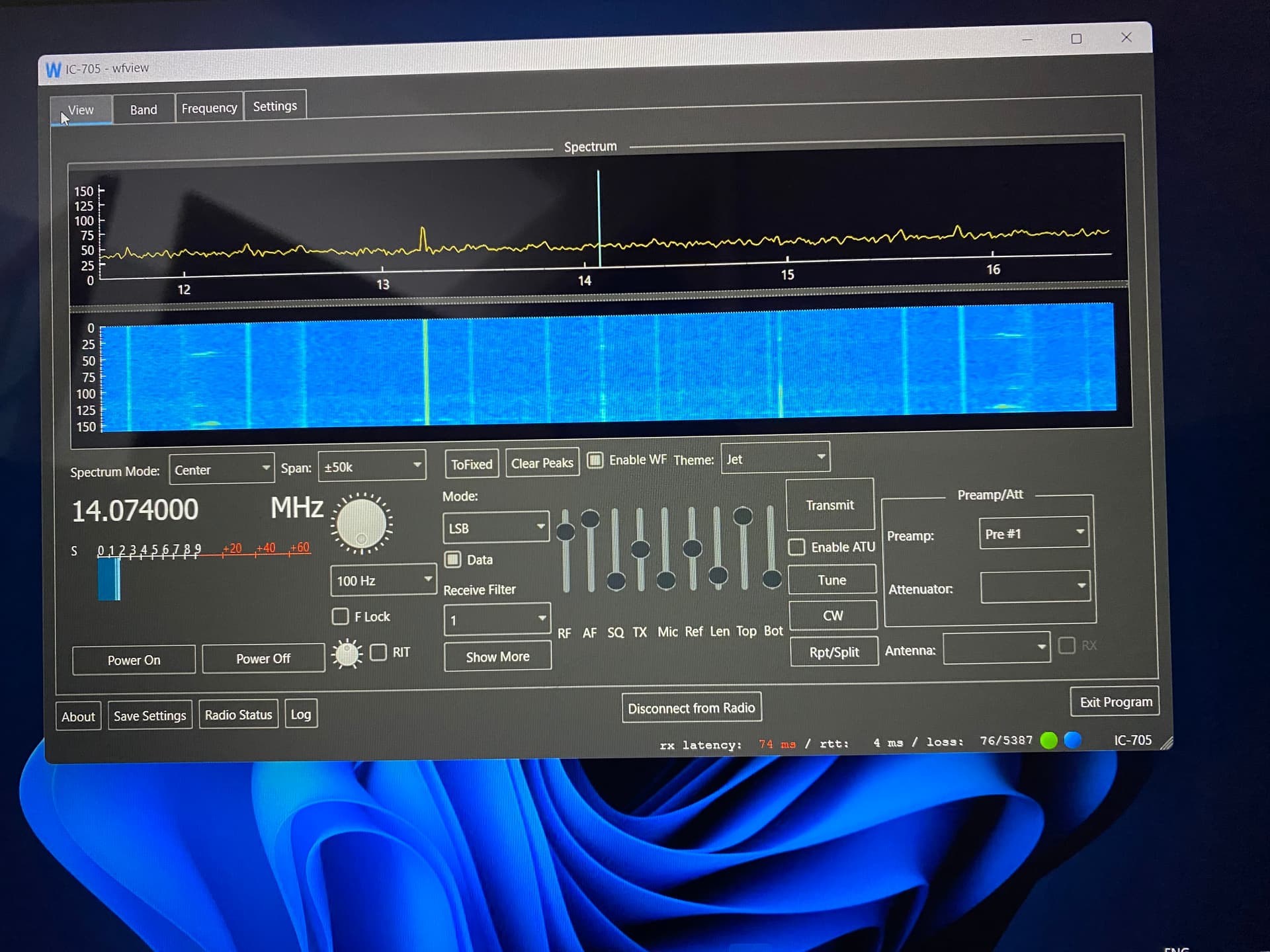Switch to the Settings tab
1270x952 pixels.
[x=275, y=106]
